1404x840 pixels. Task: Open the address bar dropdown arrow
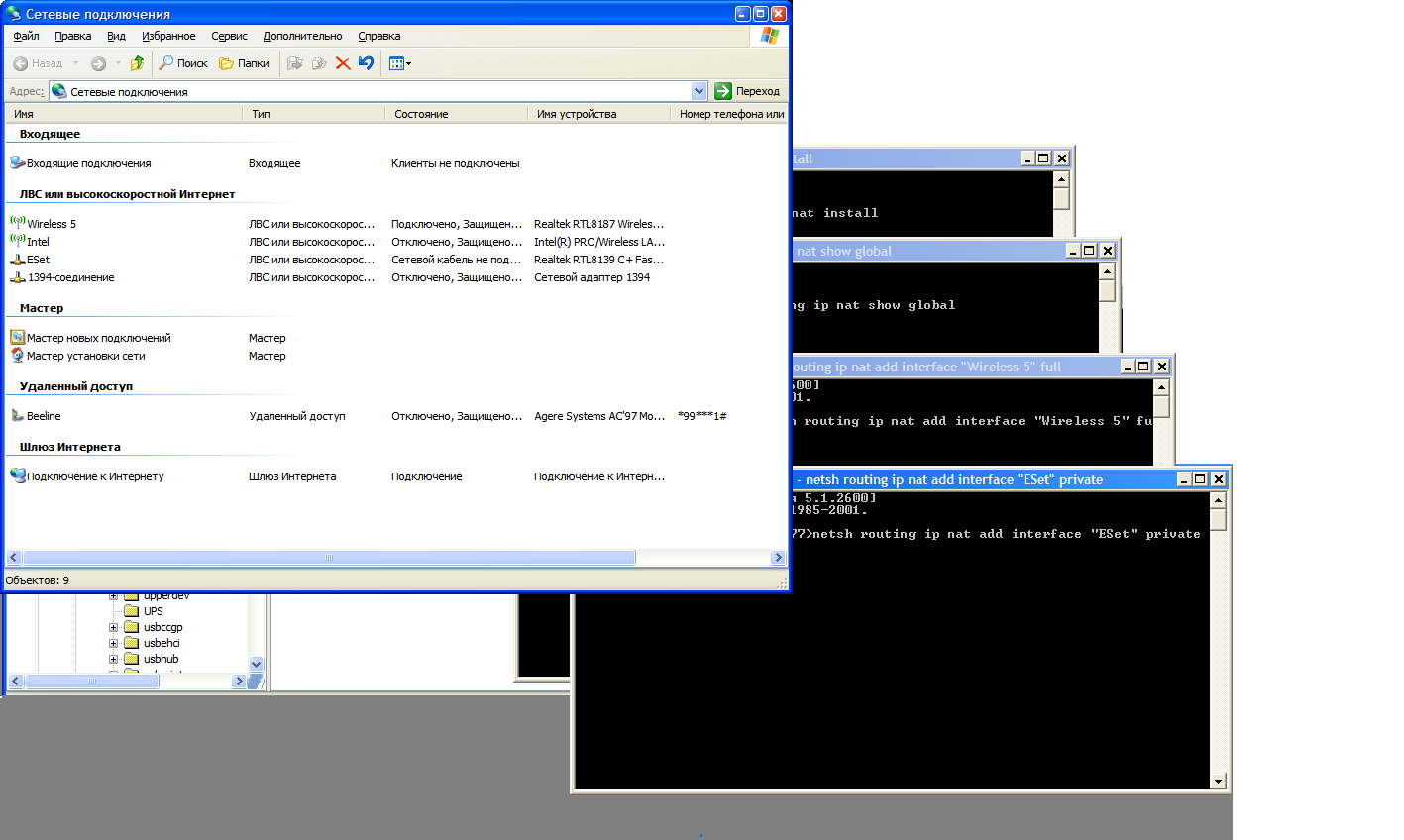click(699, 91)
